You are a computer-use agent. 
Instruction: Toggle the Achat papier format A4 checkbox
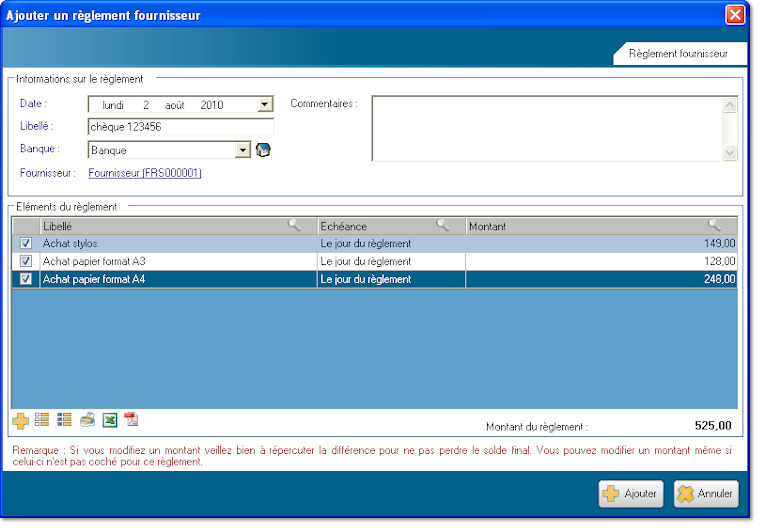26,279
